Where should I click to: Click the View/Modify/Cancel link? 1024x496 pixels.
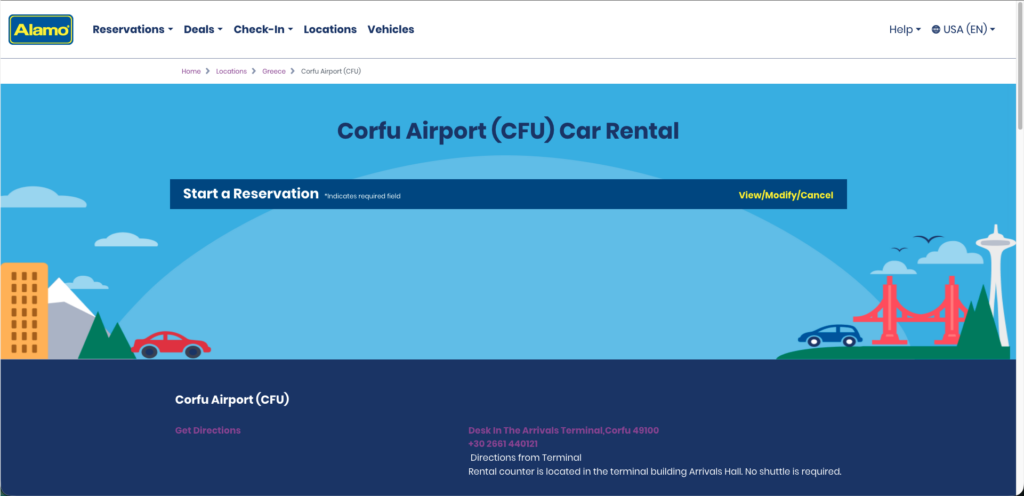[x=785, y=195]
